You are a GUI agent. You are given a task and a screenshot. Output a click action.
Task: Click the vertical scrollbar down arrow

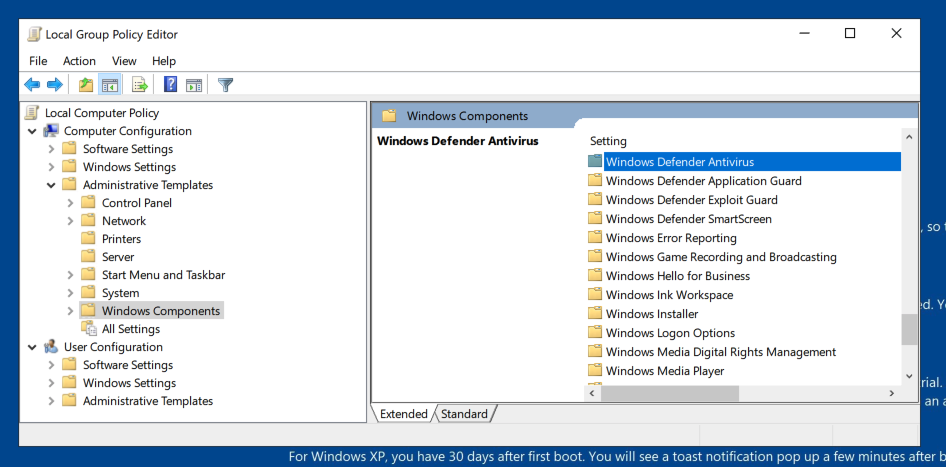coord(909,376)
